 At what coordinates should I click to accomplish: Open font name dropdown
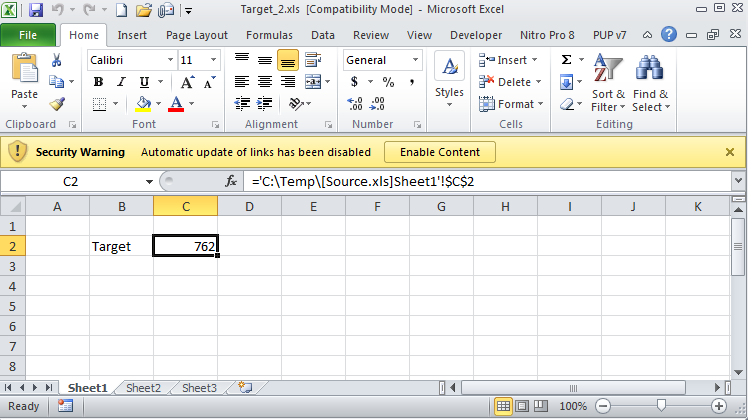[170, 60]
